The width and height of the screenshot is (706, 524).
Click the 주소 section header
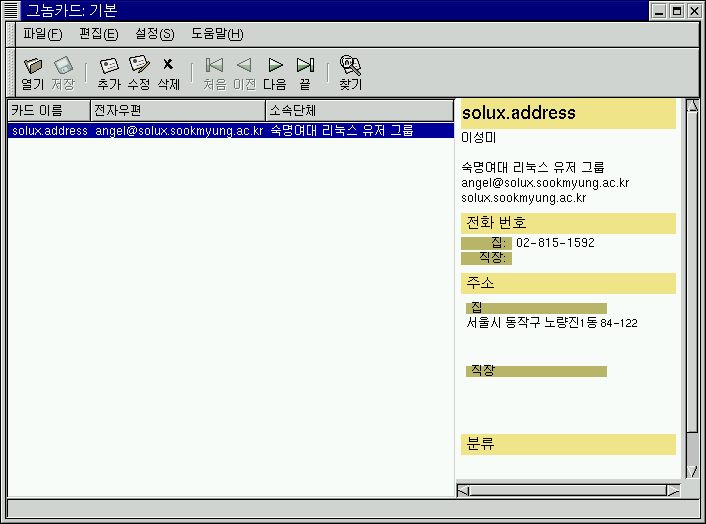pos(568,283)
